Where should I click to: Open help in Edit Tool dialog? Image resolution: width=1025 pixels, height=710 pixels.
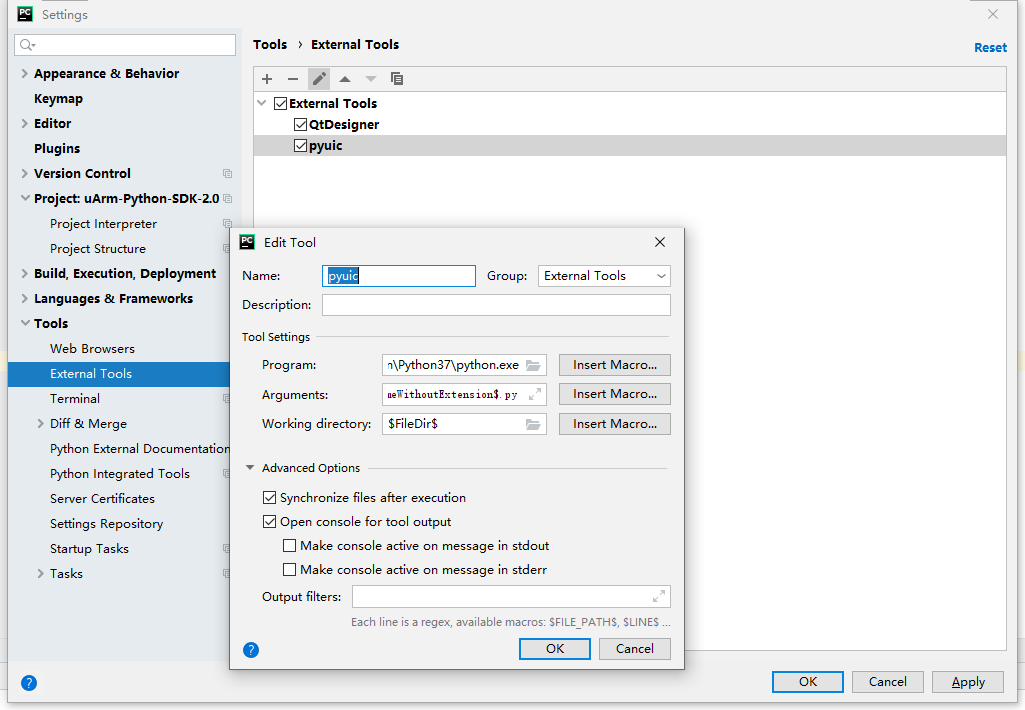[x=251, y=650]
